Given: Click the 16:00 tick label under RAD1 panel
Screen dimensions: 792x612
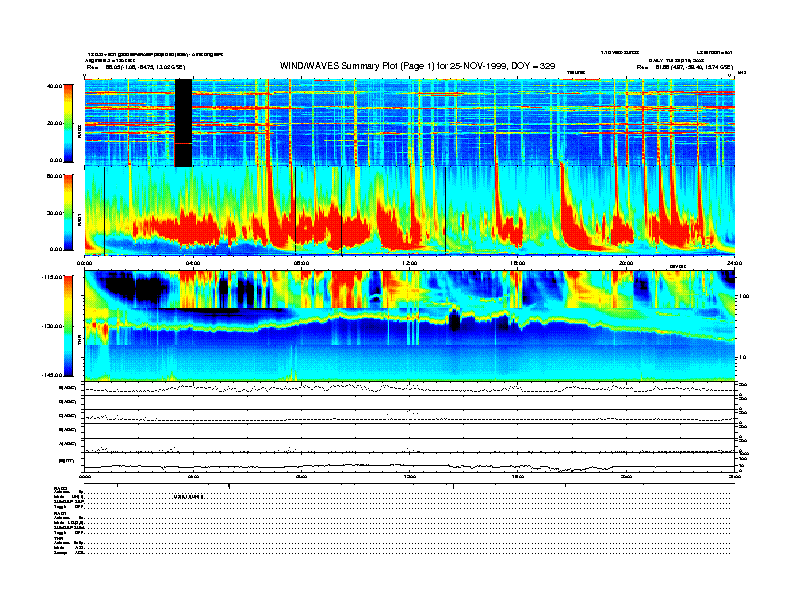Looking at the screenshot, I should (518, 263).
